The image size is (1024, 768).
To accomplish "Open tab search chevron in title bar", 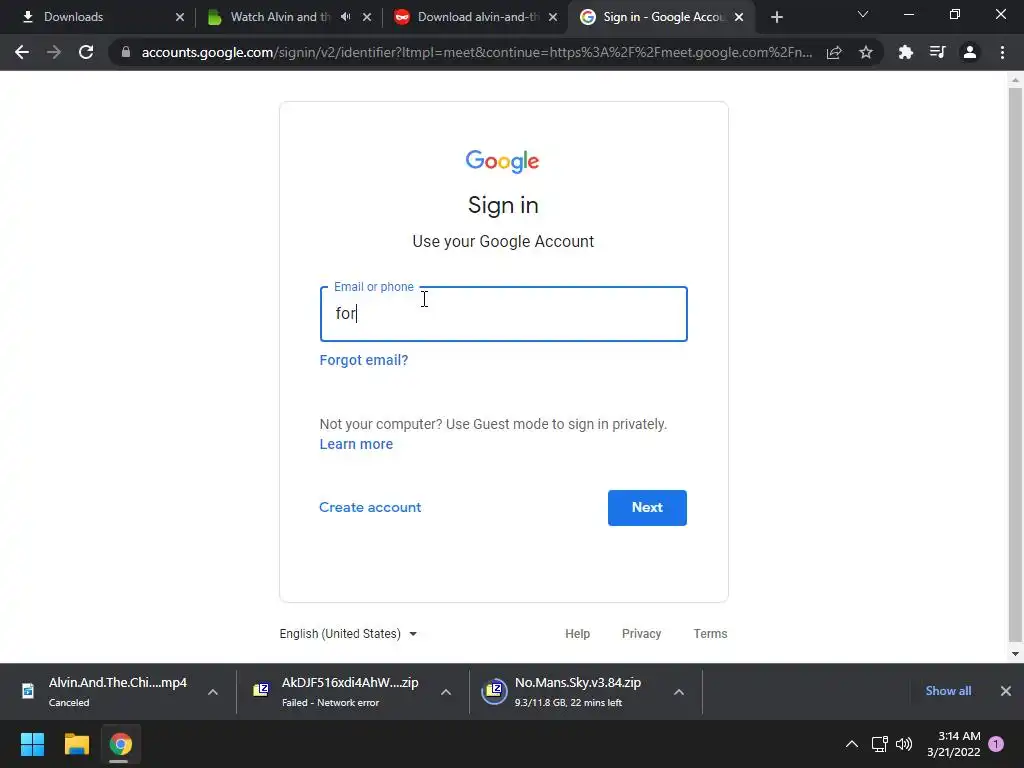I will pyautogui.click(x=863, y=14).
